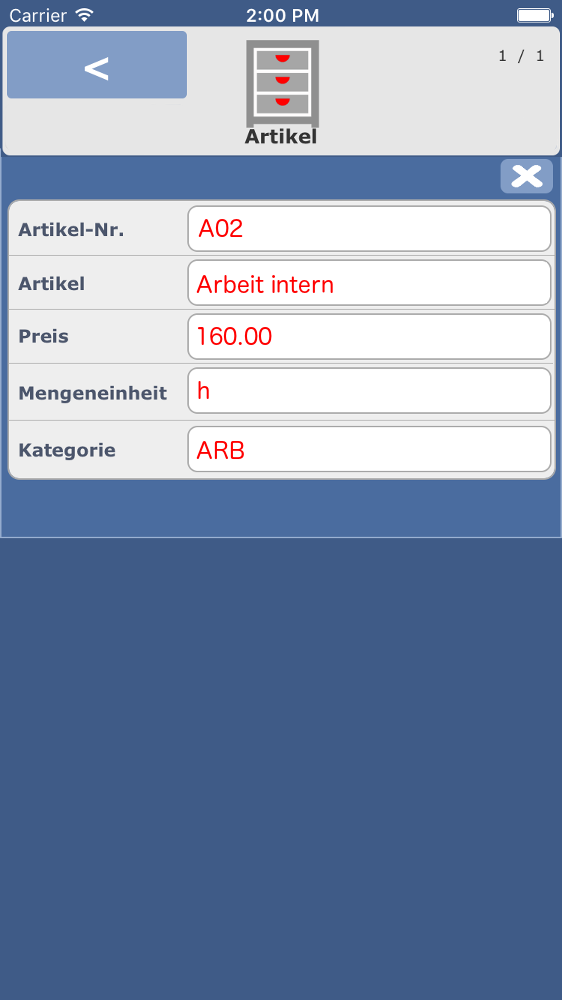Image resolution: width=562 pixels, height=1000 pixels.
Task: Click the Preis field showing 160.00
Action: pos(369,337)
